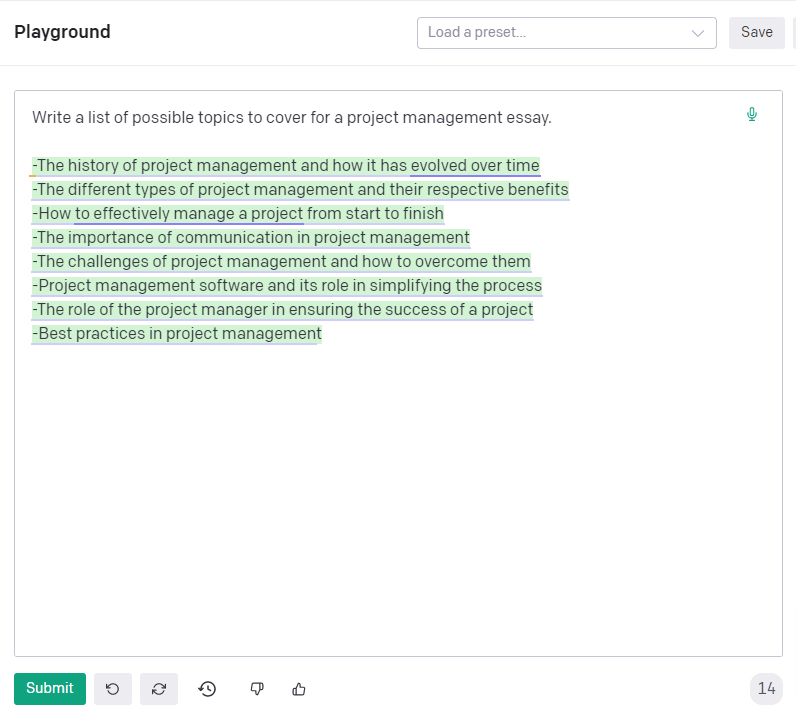Click the line about history of project management

[286, 166]
